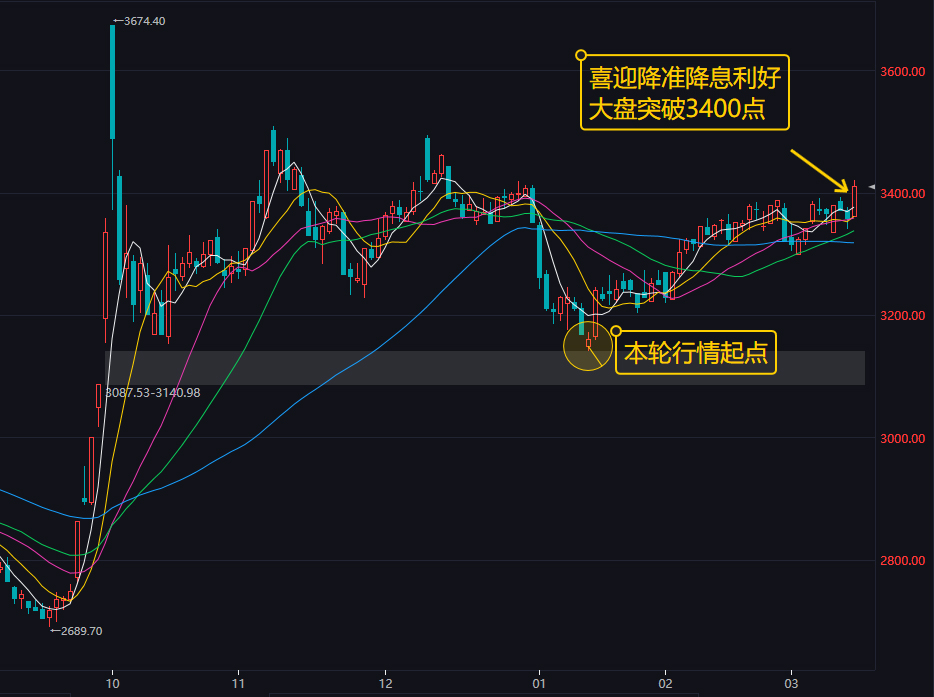Select the 喜迎降准降息利好 annotation text box
This screenshot has height=697, width=934.
click(x=685, y=92)
